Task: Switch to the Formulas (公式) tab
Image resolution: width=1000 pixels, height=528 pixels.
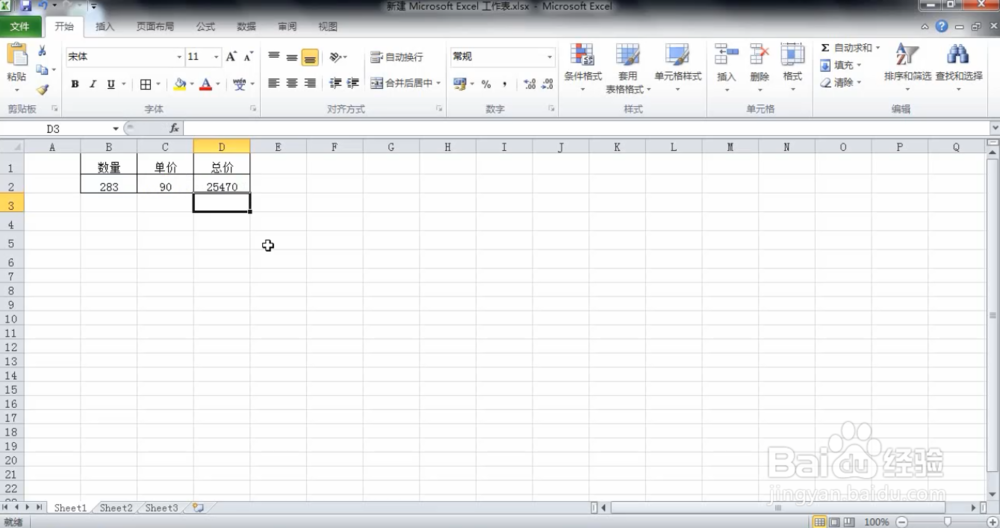Action: (x=205, y=27)
